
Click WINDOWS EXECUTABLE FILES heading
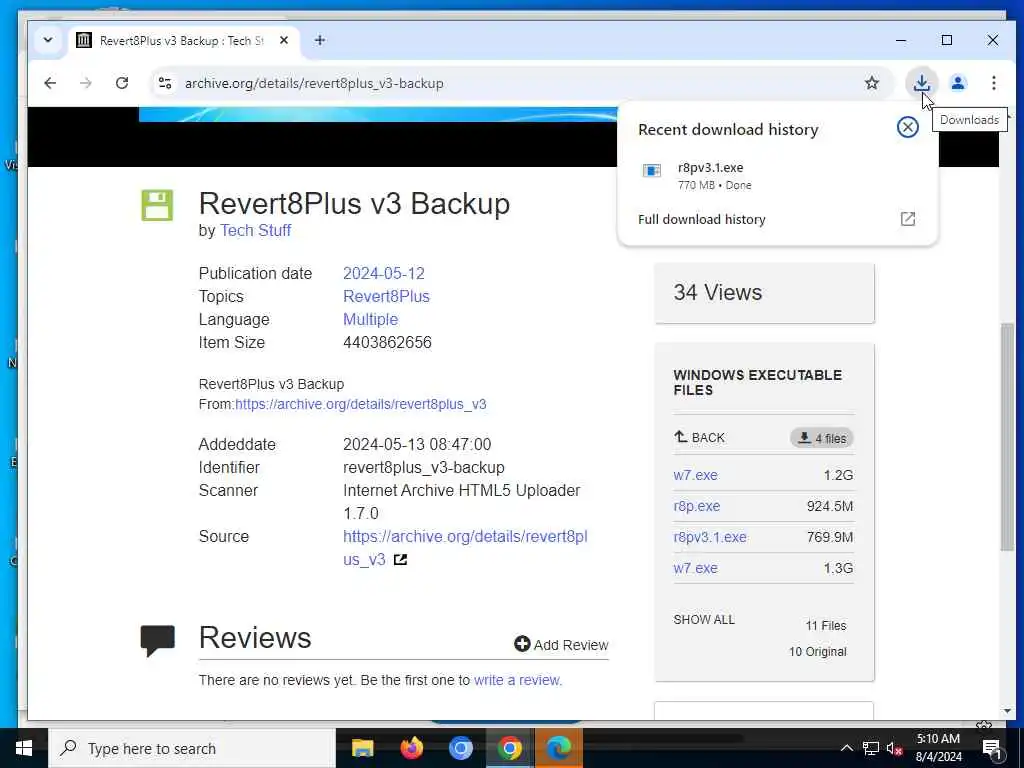point(758,383)
